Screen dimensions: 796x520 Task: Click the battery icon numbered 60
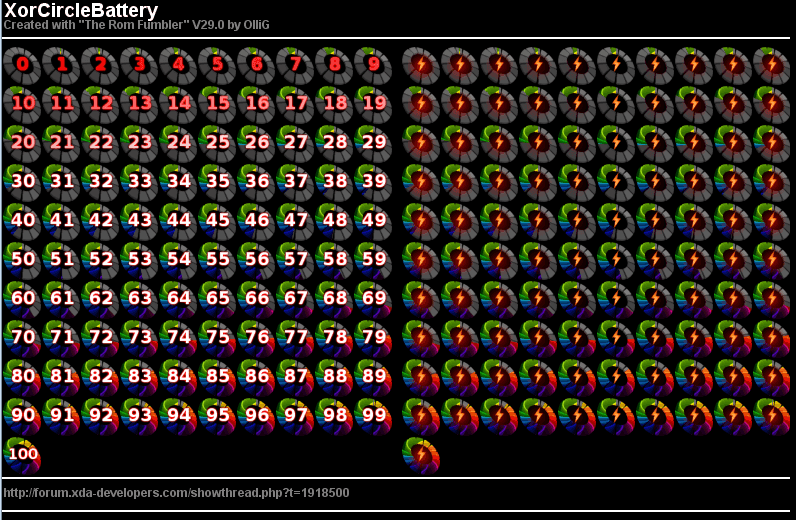pos(22,300)
